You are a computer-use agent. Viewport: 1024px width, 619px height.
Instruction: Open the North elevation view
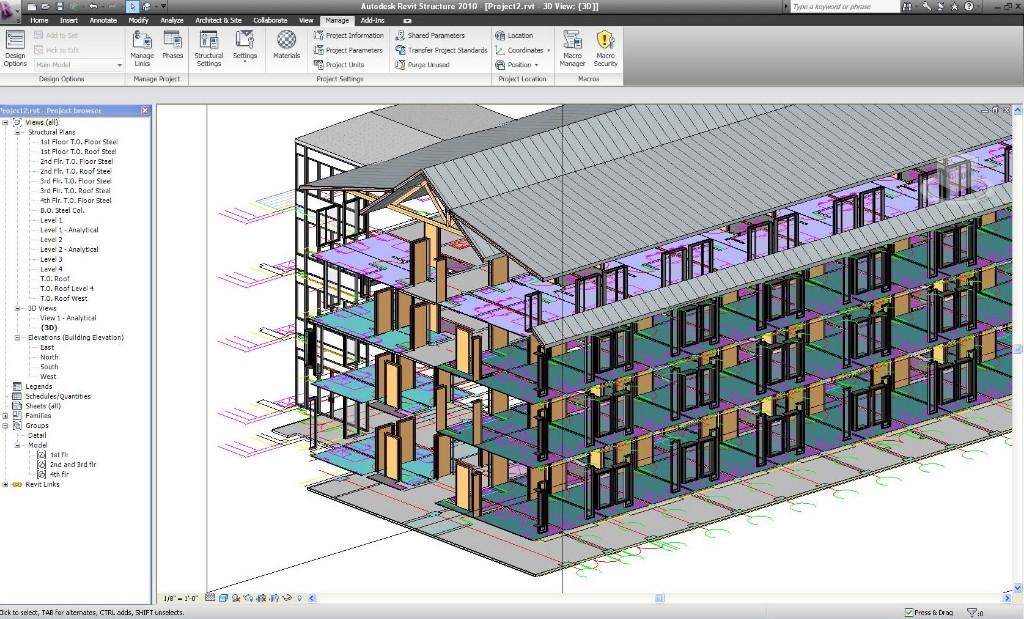point(49,357)
